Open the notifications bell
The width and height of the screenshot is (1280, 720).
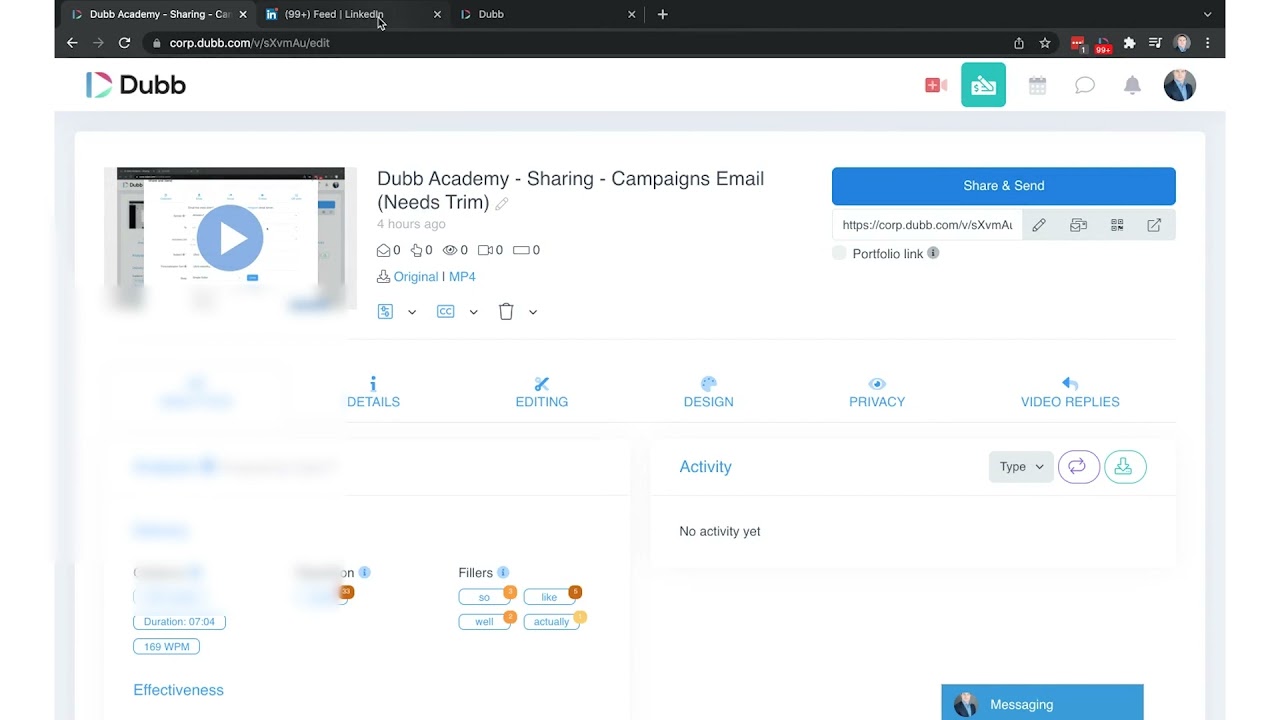tap(1132, 85)
